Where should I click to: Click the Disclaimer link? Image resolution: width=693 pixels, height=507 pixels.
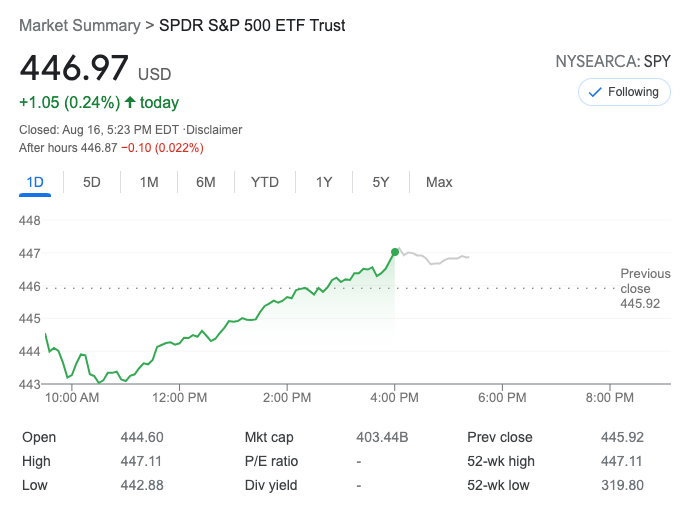215,130
